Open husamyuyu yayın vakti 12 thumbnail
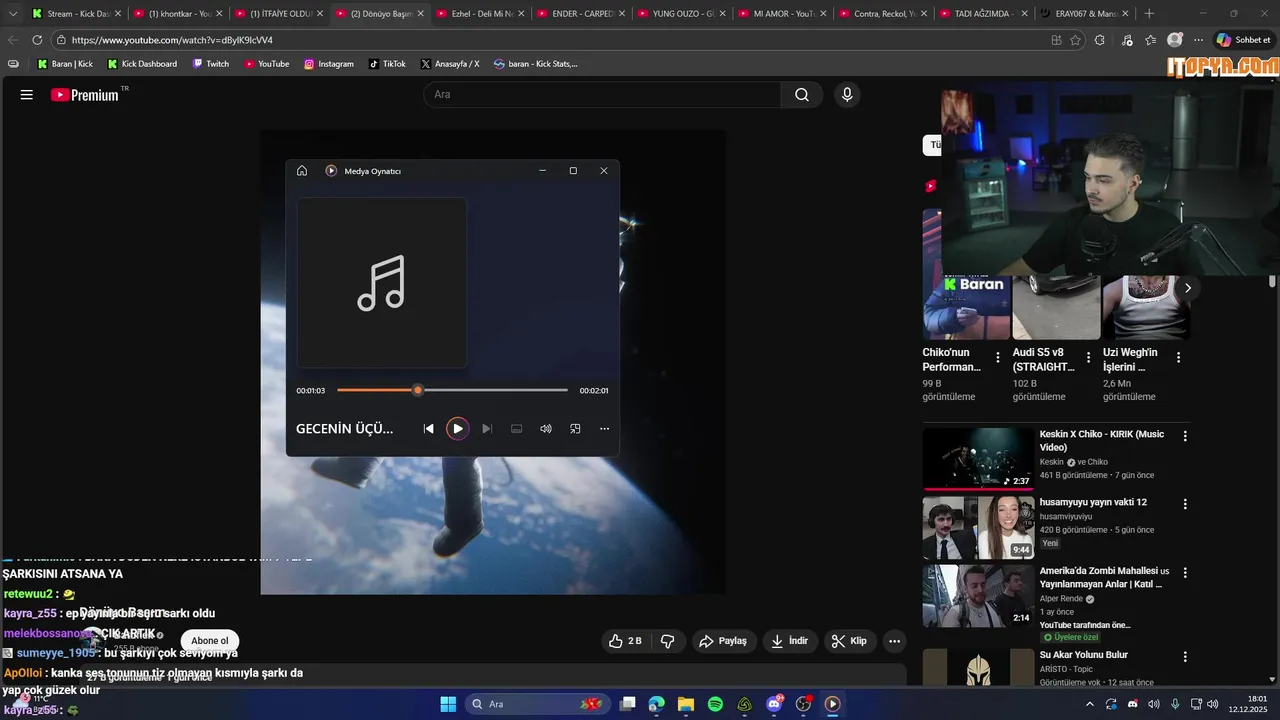This screenshot has width=1280, height=720. point(978,528)
